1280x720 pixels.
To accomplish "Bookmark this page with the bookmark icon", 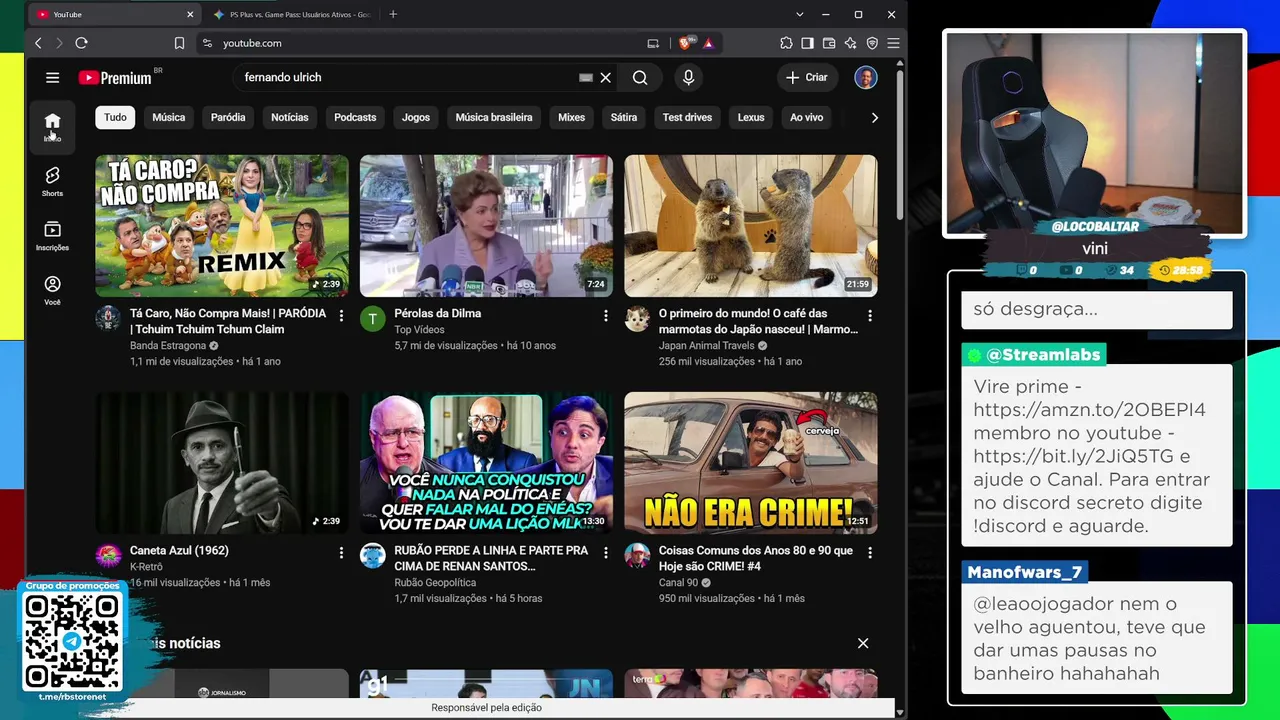I will (179, 43).
